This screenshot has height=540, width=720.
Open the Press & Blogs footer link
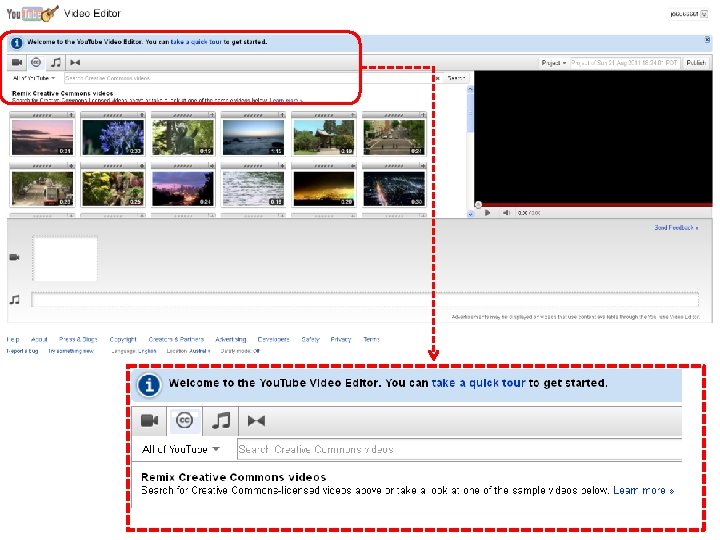pos(78,339)
